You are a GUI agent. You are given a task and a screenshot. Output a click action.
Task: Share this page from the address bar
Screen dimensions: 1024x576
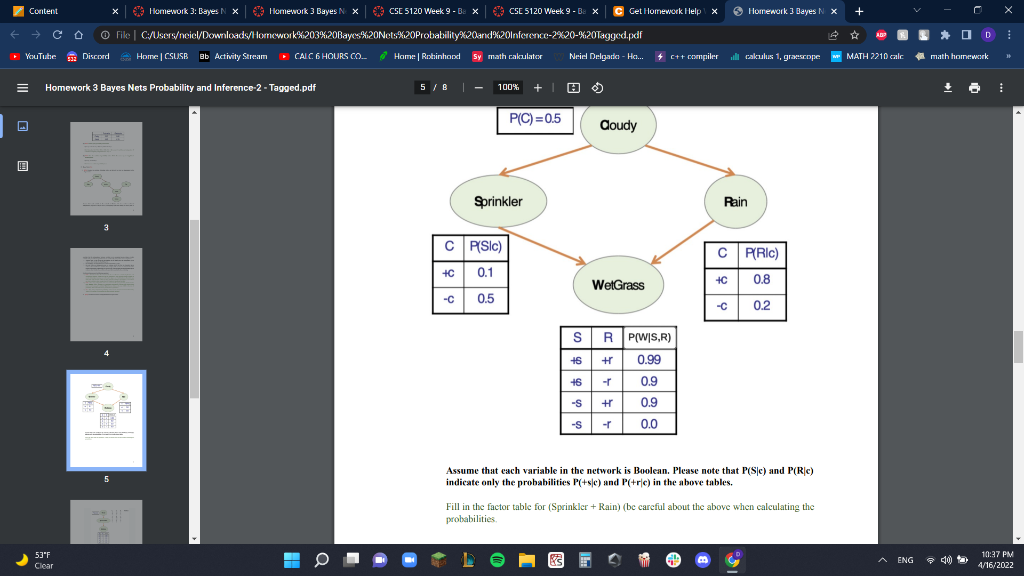pos(833,35)
